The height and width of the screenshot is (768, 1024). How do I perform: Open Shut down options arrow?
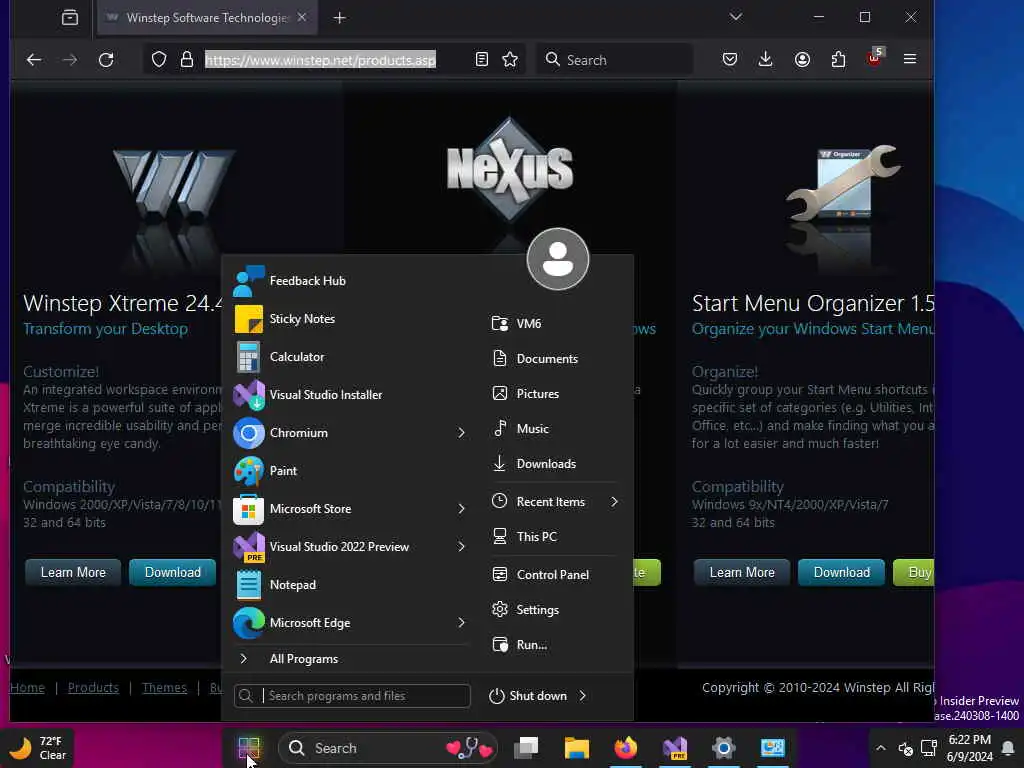point(583,696)
